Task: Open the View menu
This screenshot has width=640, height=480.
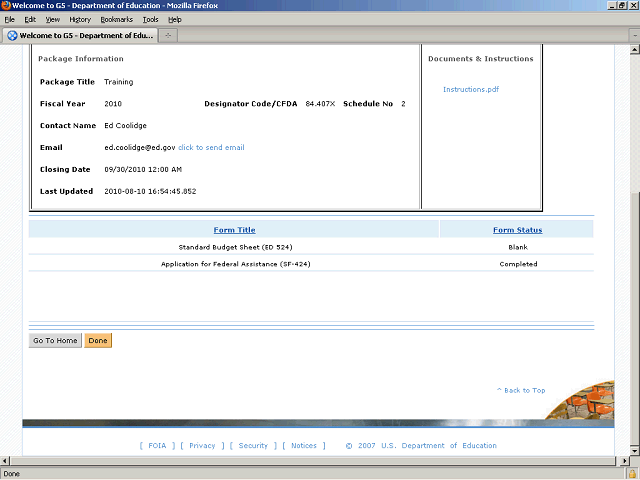Action: (53, 19)
